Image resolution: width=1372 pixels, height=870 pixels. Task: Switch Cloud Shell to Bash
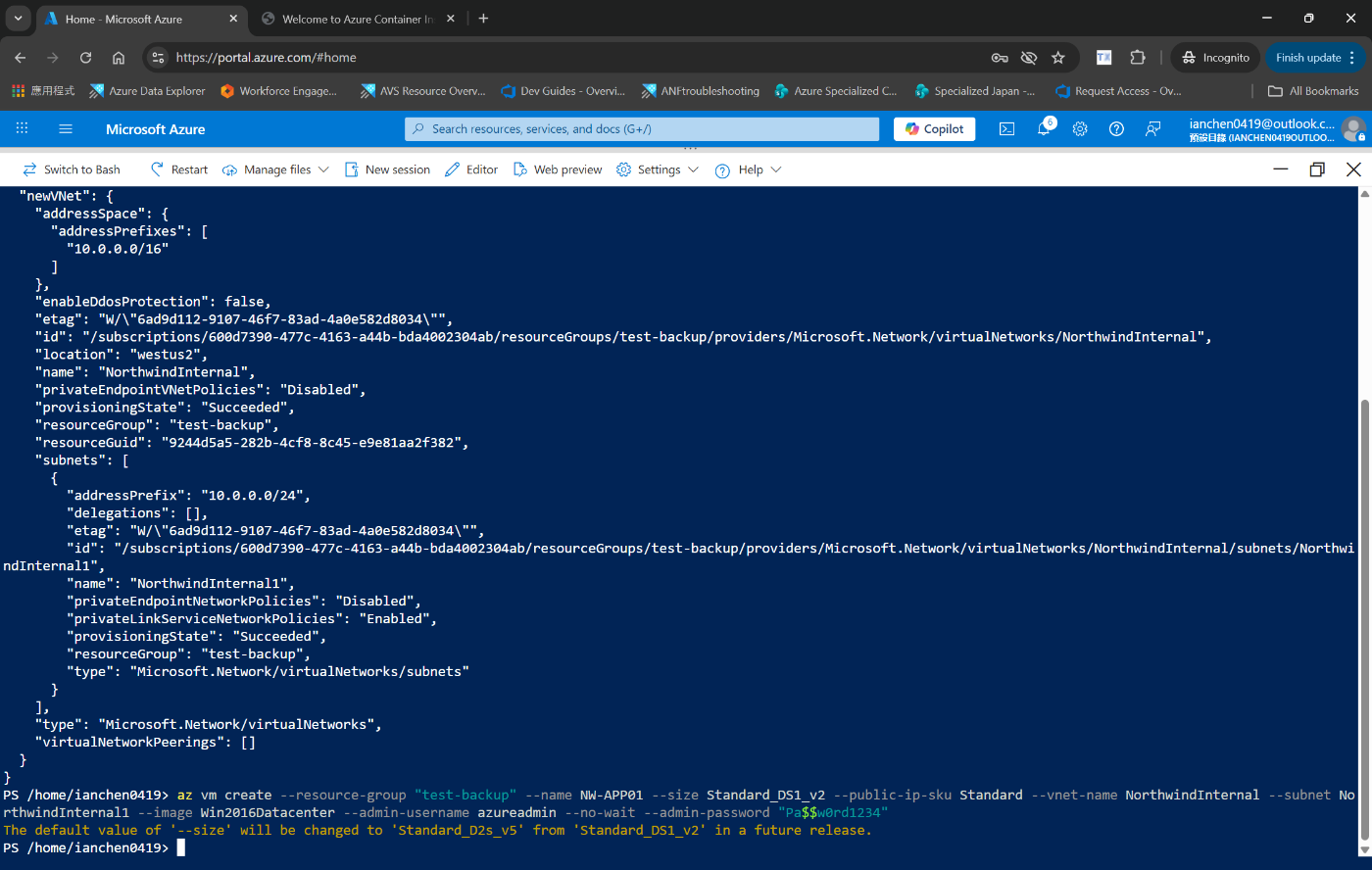[x=72, y=169]
